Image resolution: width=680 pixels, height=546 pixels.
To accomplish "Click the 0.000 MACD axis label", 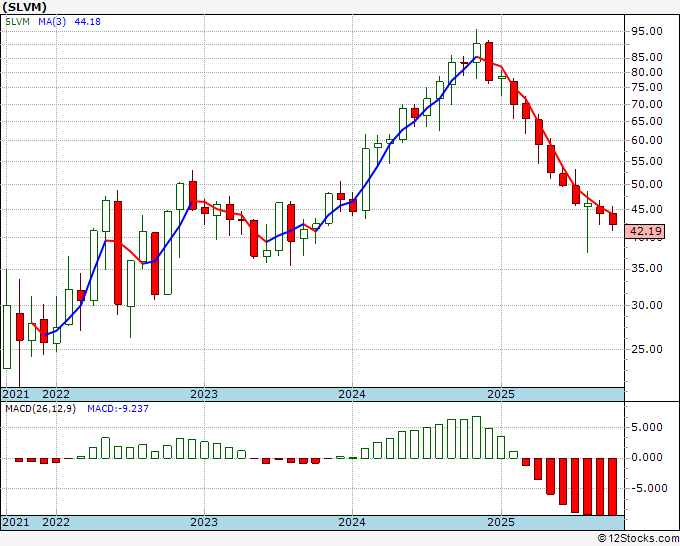I will coord(649,458).
